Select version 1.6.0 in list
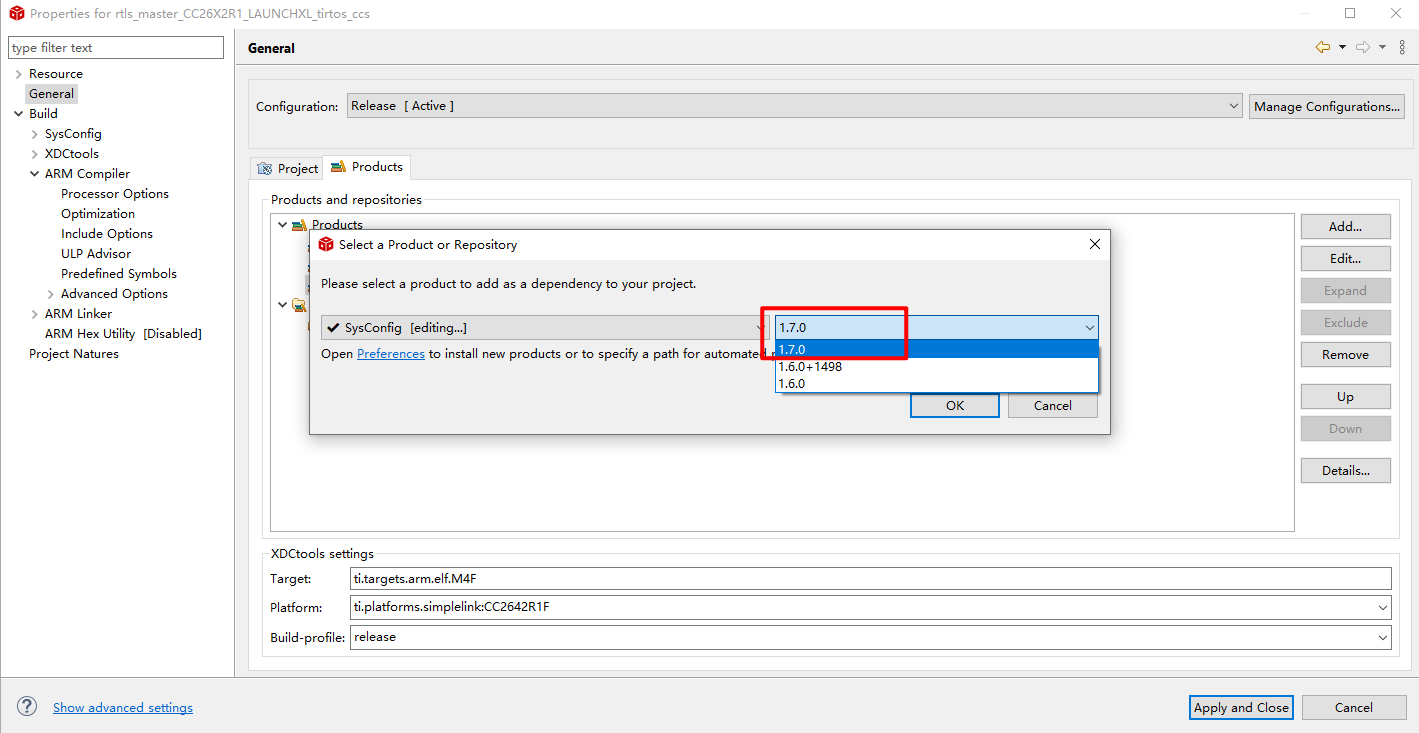1419x733 pixels. coord(936,383)
